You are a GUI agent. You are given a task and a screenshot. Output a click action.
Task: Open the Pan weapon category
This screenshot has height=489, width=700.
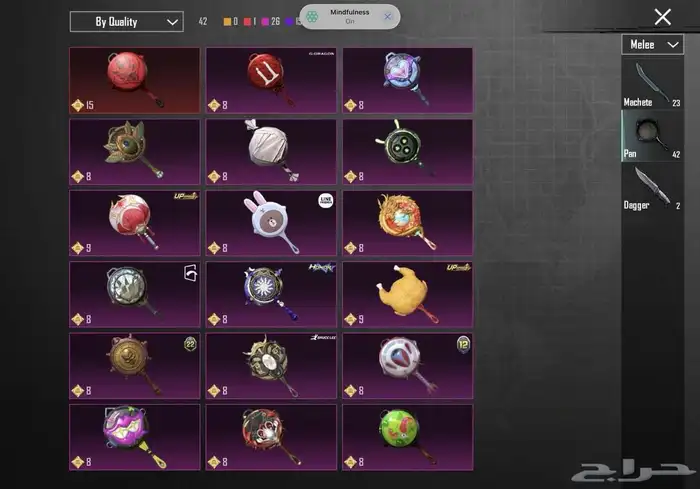point(652,136)
